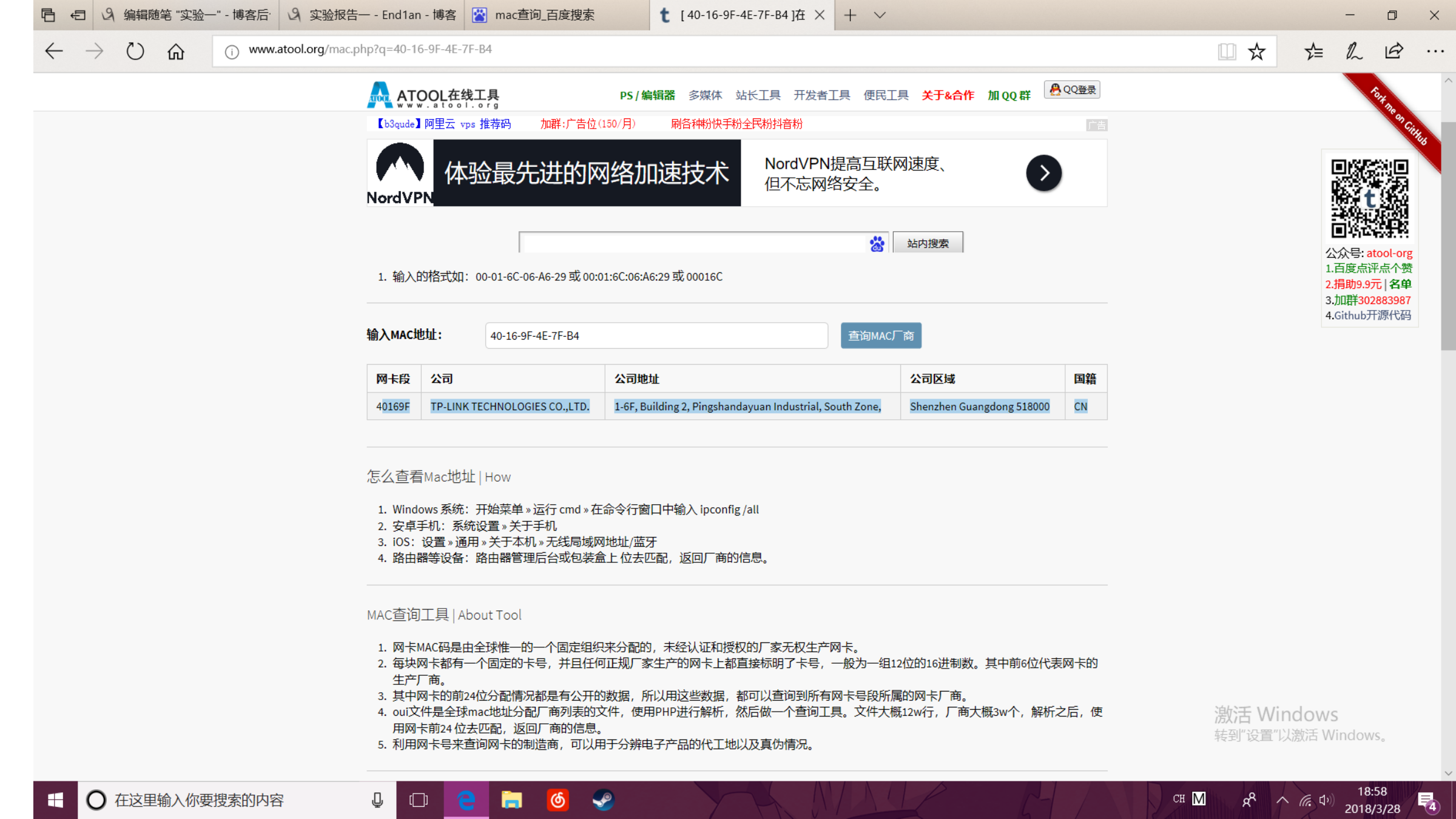Viewport: 1456px width, 819px height.
Task: Open Steam from the taskbar
Action: click(603, 800)
